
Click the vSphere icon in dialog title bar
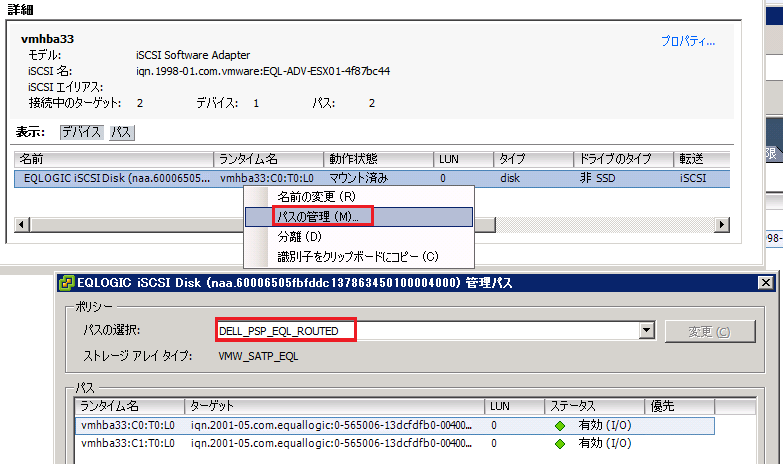(x=66, y=283)
